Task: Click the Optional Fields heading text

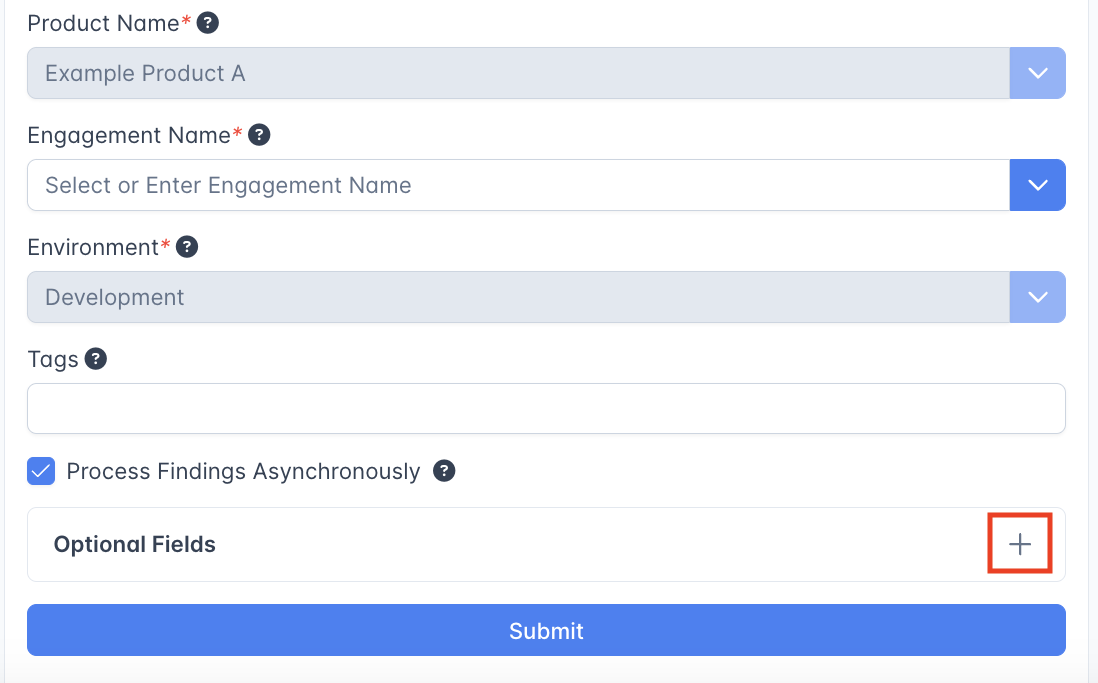Action: tap(135, 544)
